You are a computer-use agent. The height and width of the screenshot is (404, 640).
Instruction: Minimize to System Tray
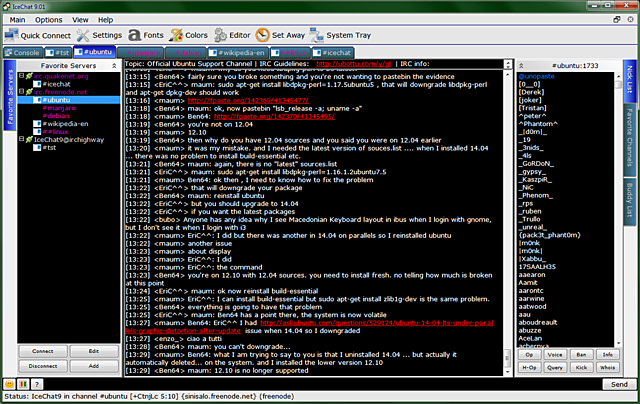340,36
